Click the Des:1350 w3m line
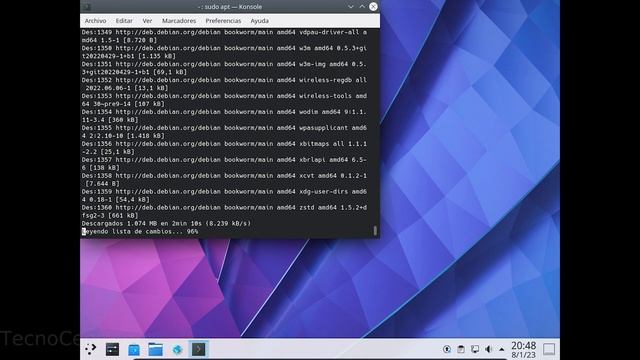The width and height of the screenshot is (640, 360). 224,52
